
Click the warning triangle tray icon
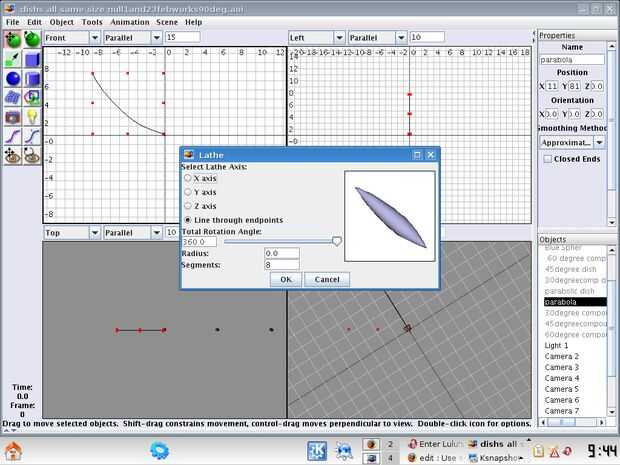click(x=554, y=452)
